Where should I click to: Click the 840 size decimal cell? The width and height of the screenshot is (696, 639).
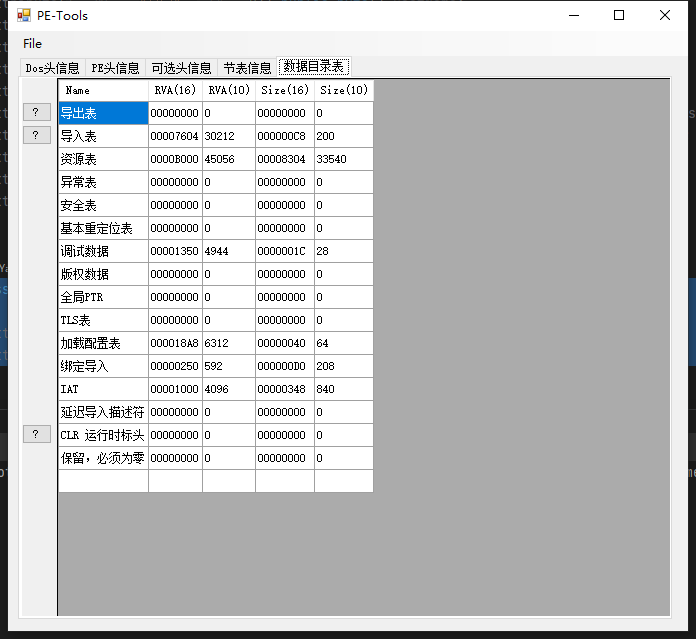[x=344, y=389]
